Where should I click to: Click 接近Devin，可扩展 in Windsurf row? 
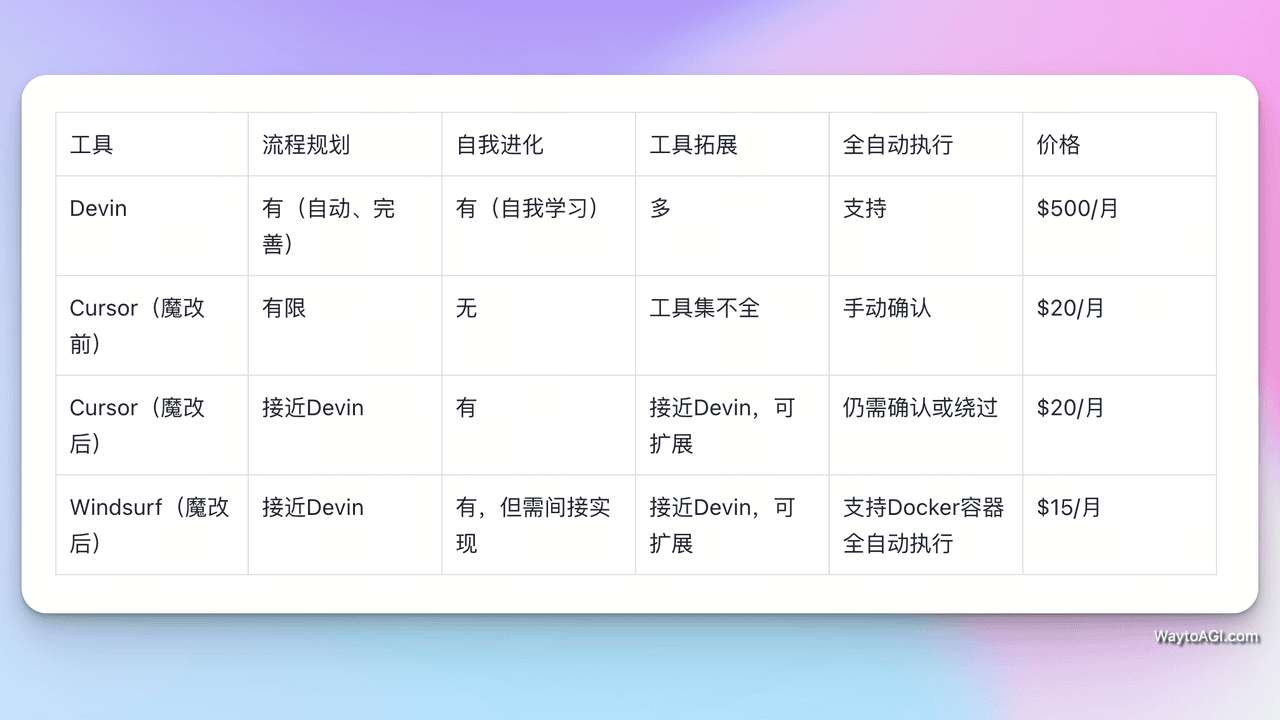733,525
